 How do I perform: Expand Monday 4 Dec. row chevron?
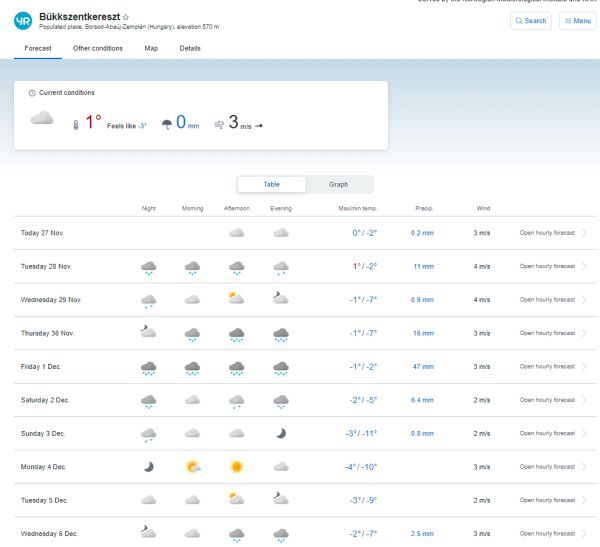584,467
